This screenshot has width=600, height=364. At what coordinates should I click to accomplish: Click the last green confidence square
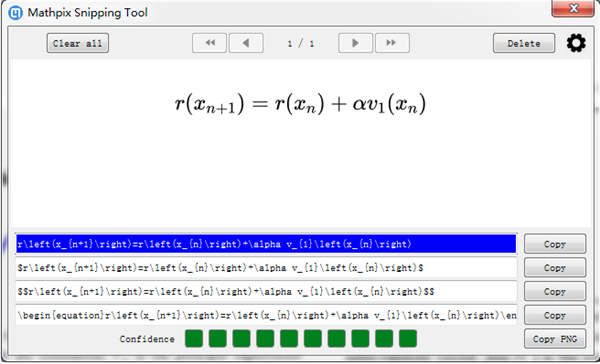point(408,339)
